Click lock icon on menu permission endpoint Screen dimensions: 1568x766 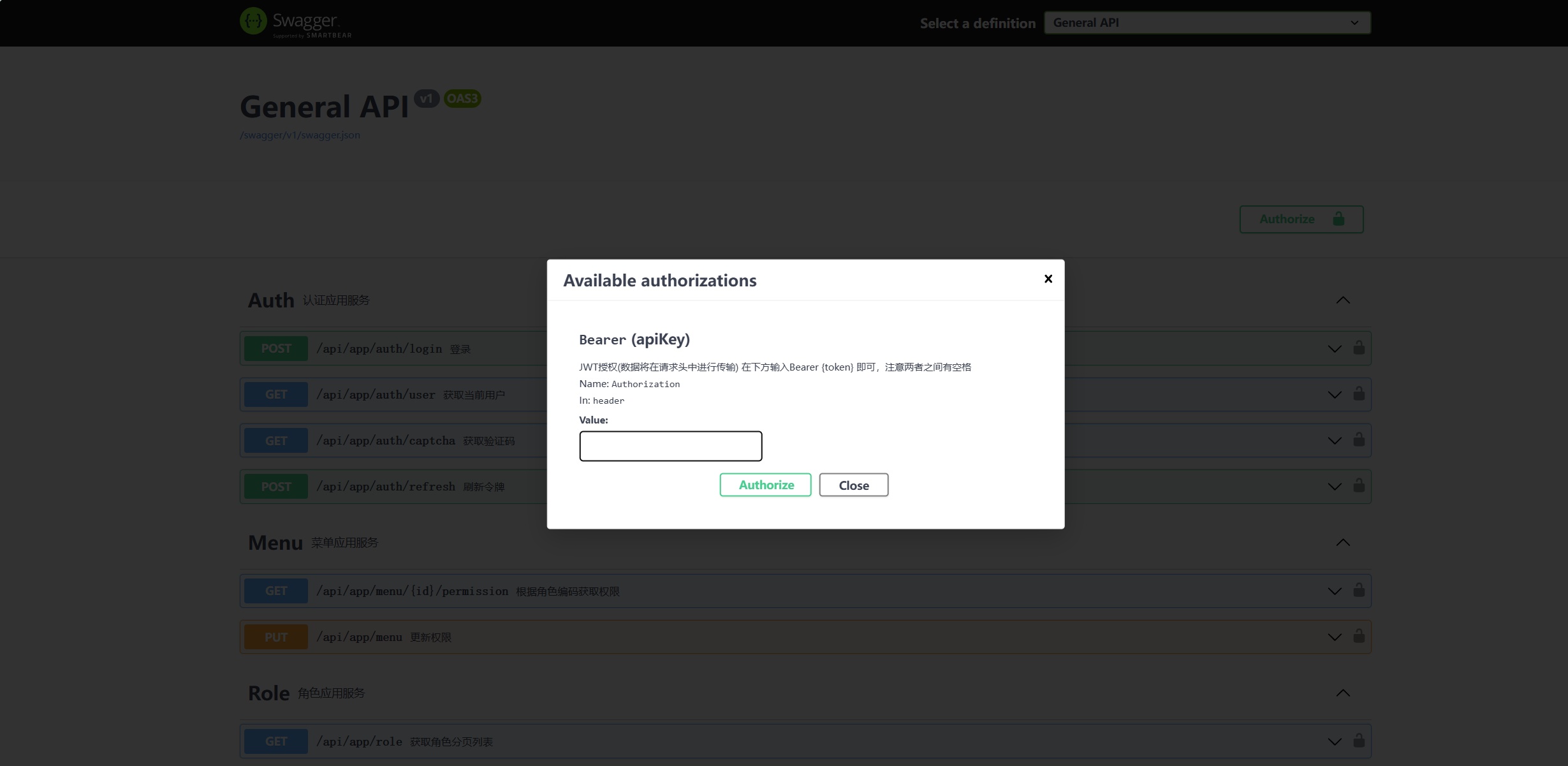1359,590
